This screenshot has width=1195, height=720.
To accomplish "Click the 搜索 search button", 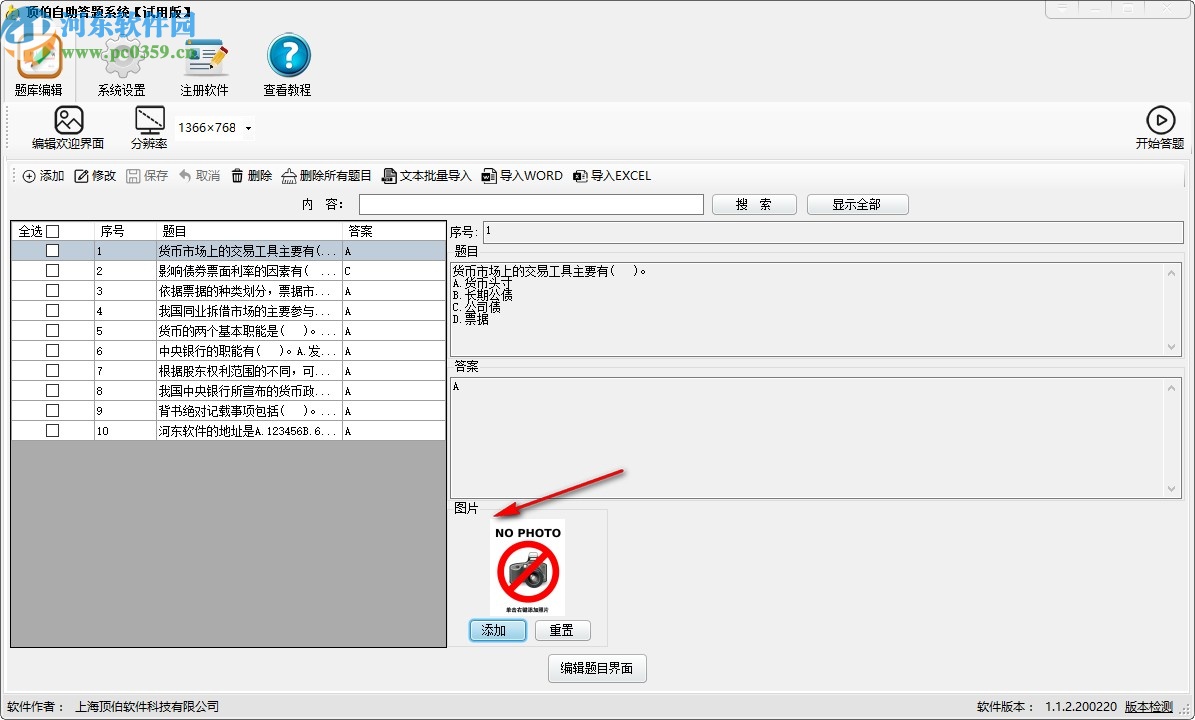I will click(754, 204).
